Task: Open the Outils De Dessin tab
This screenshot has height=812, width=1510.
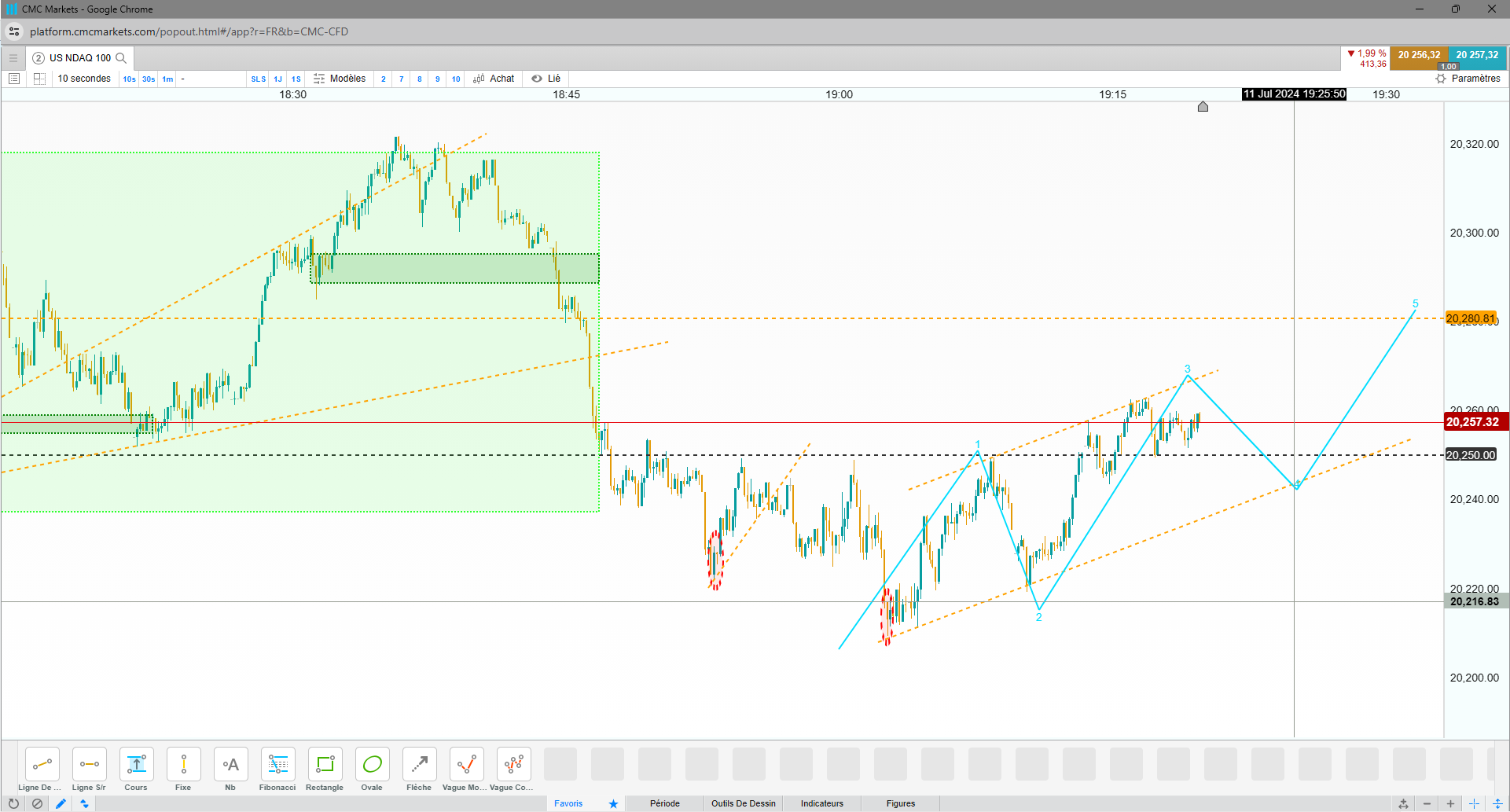Action: (x=743, y=803)
